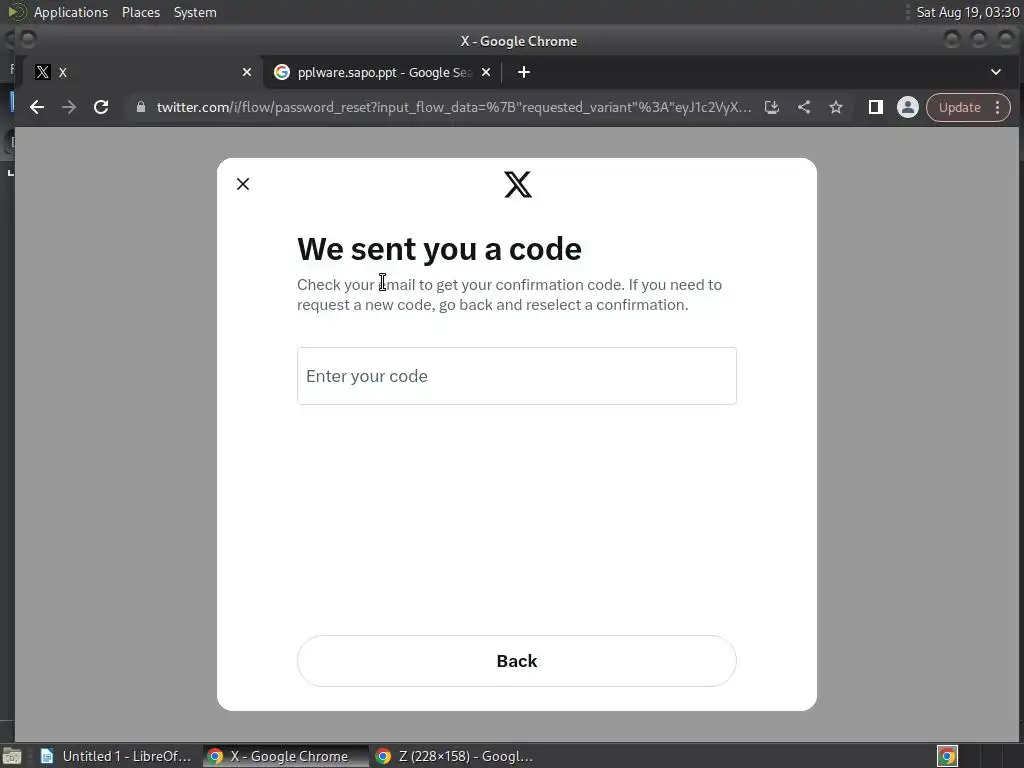Image resolution: width=1024 pixels, height=768 pixels.
Task: Click the Chrome forward arrow
Action: click(69, 108)
